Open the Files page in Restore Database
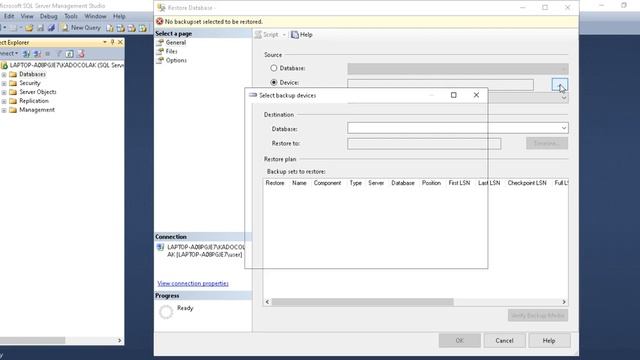The width and height of the screenshot is (640, 360). click(171, 51)
